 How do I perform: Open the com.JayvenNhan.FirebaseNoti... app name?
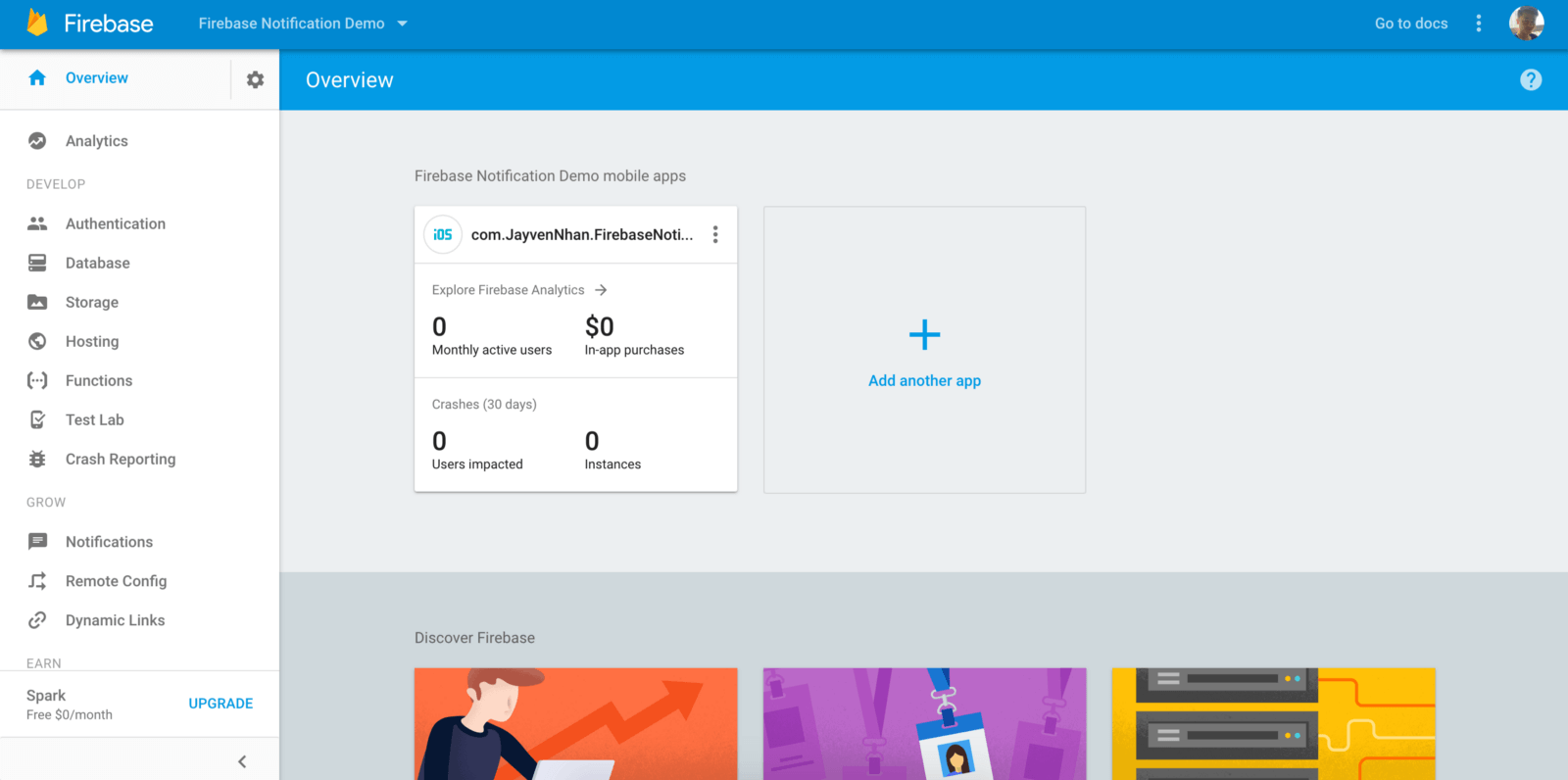pyautogui.click(x=582, y=234)
